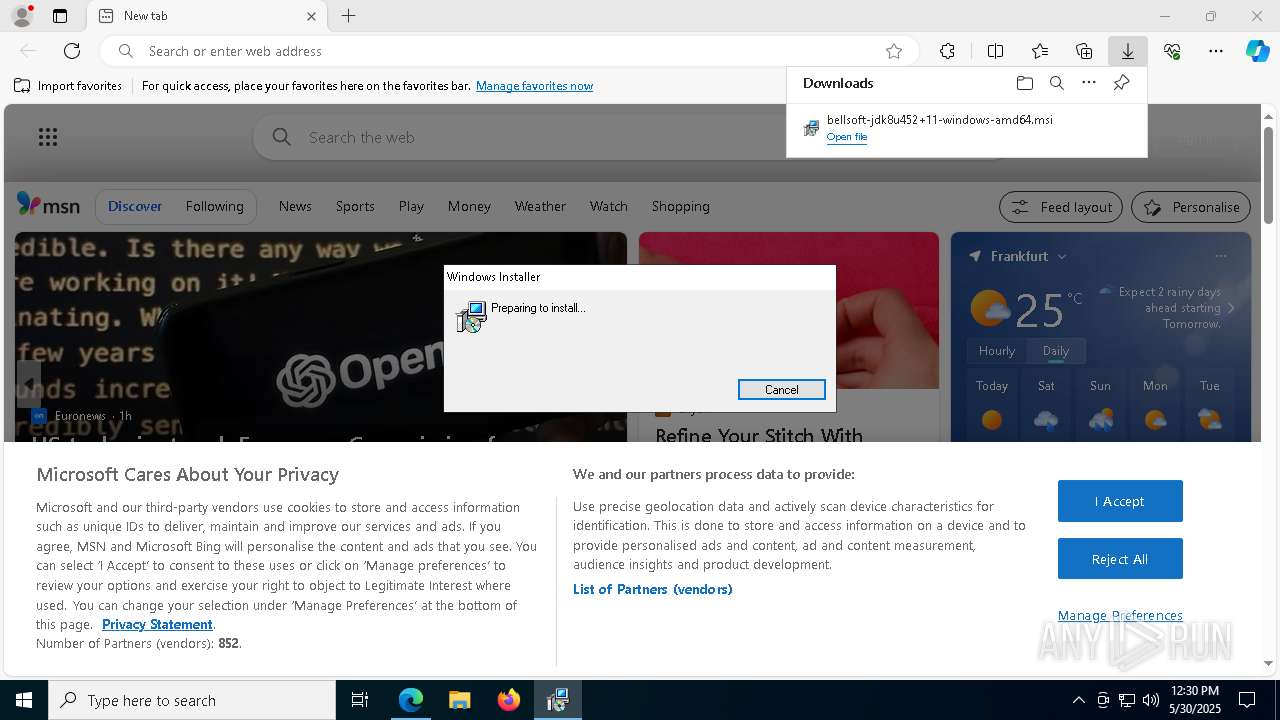
Task: Click Reject All in privacy banner
Action: (1120, 559)
